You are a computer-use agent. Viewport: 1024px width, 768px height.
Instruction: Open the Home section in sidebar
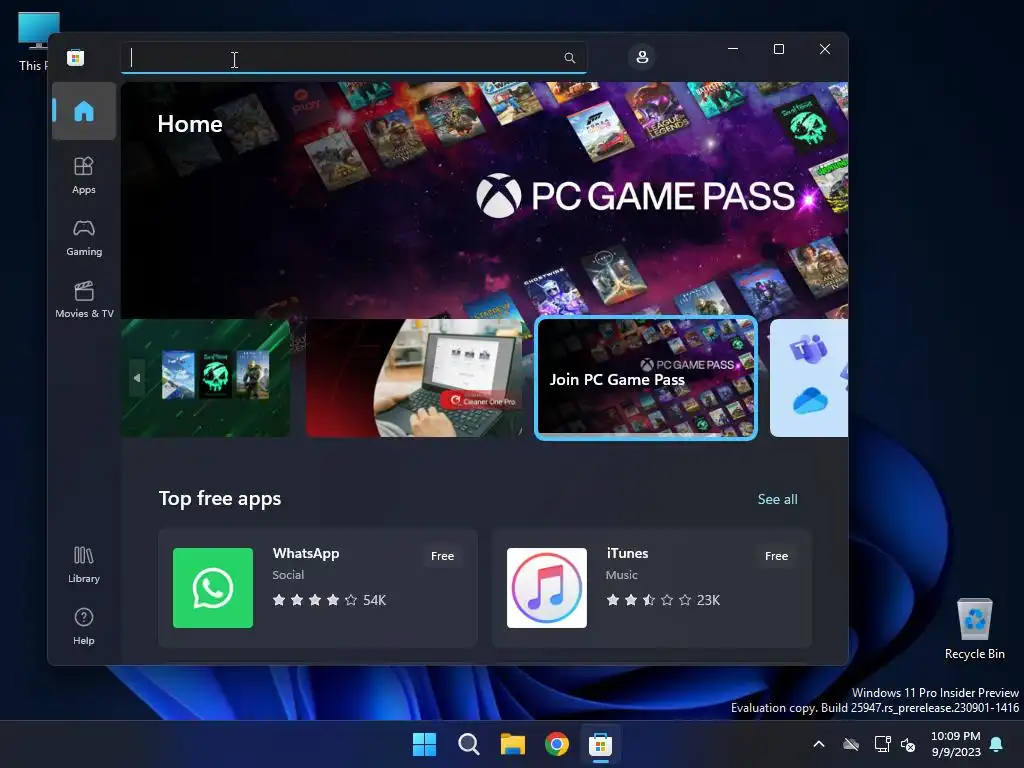coord(84,111)
